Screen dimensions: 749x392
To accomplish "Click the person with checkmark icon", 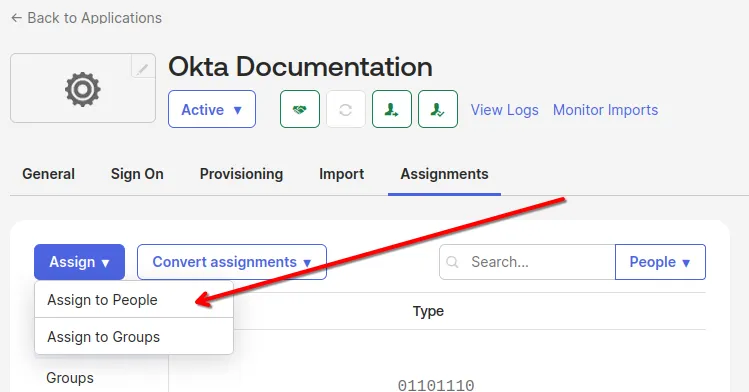I will coord(438,109).
